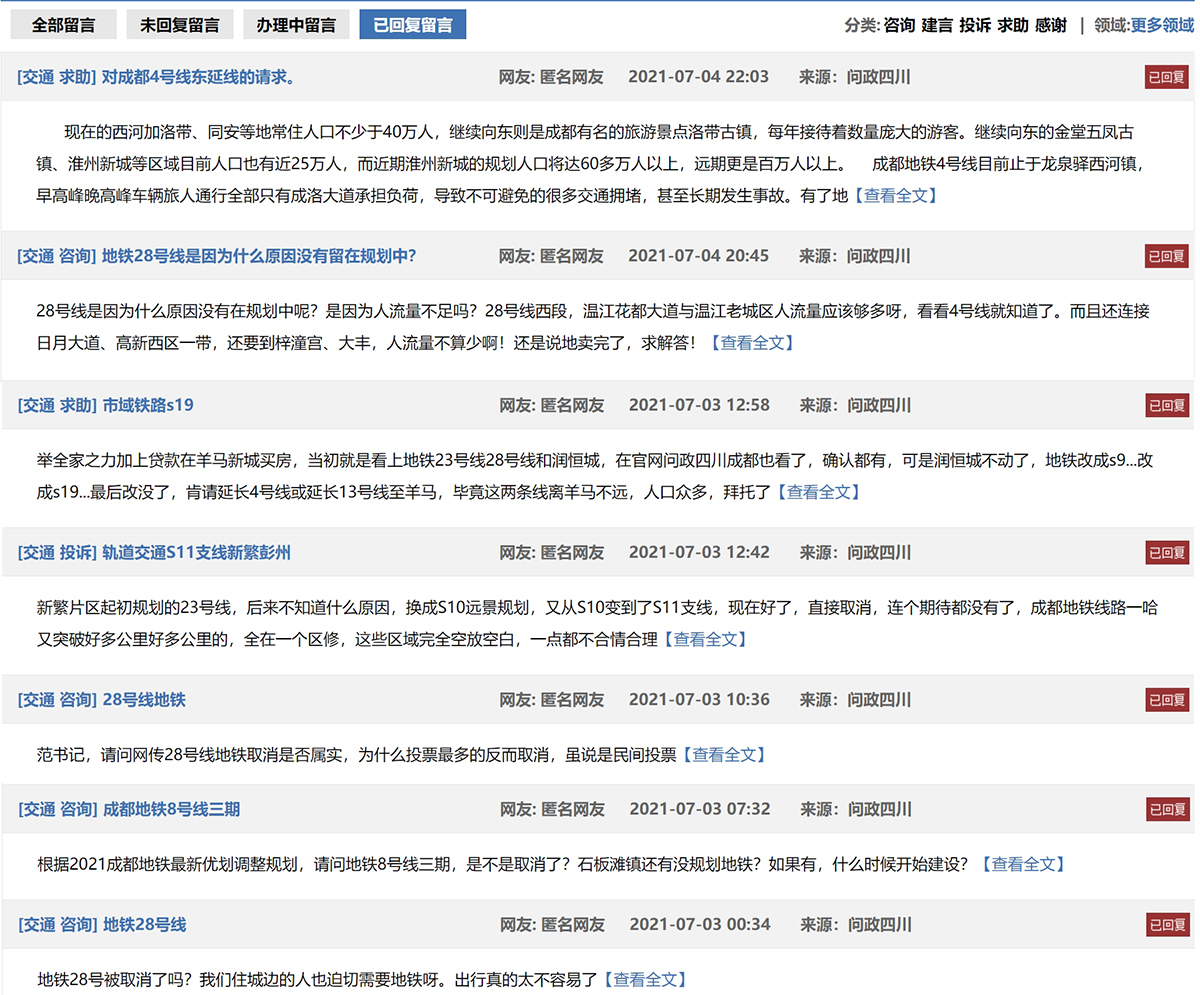
Task: Expand 更多领域 field options
Action: [1162, 25]
